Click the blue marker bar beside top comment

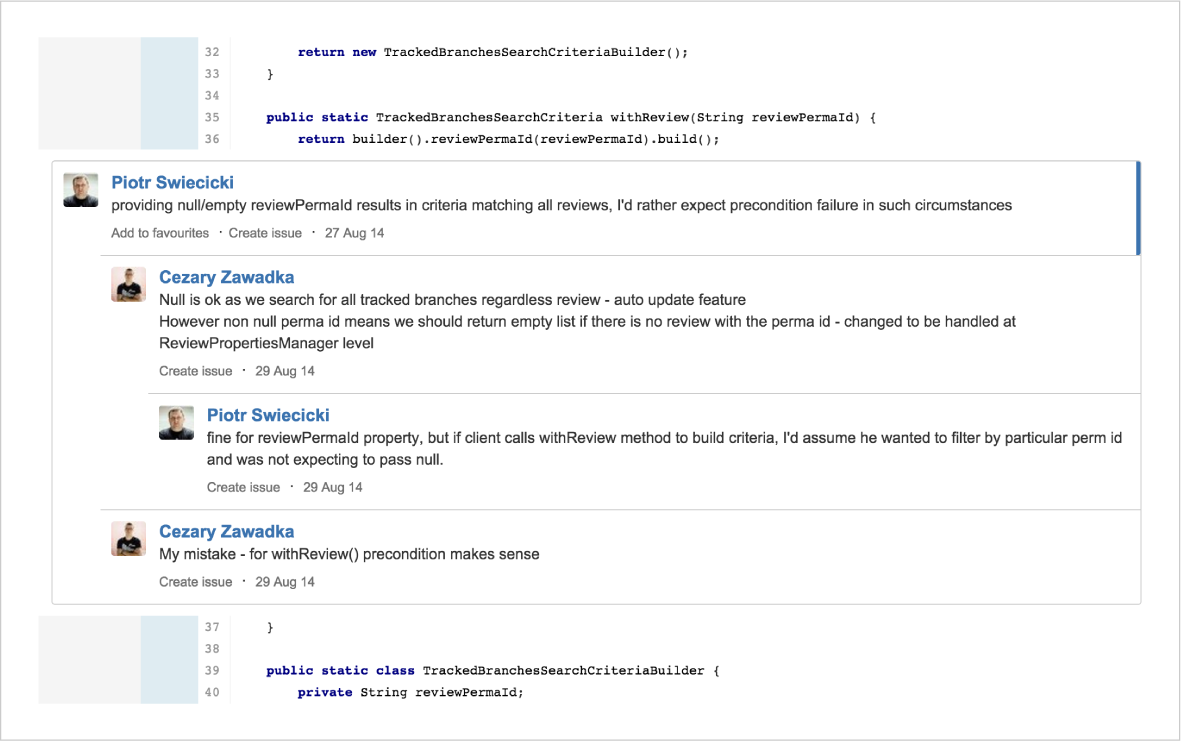[1138, 207]
